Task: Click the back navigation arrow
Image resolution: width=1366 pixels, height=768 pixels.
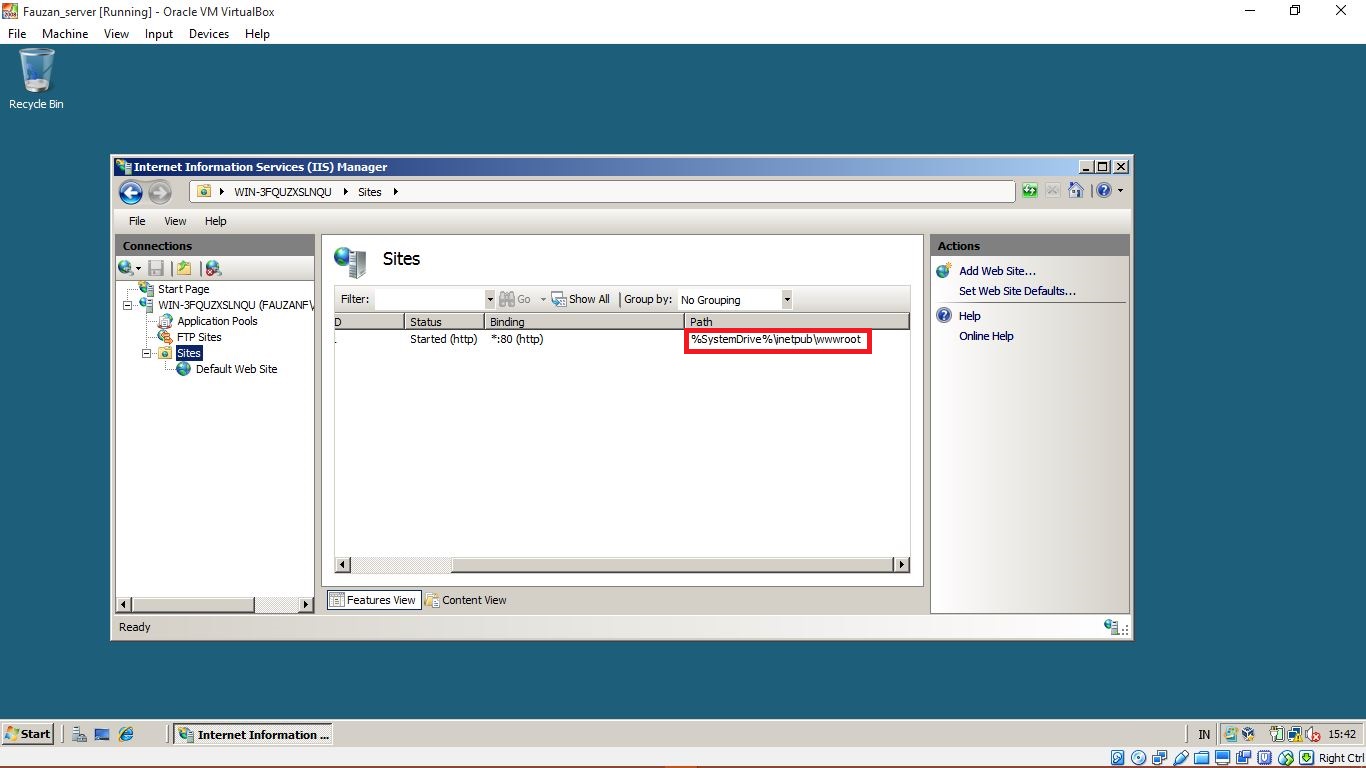Action: [x=130, y=192]
